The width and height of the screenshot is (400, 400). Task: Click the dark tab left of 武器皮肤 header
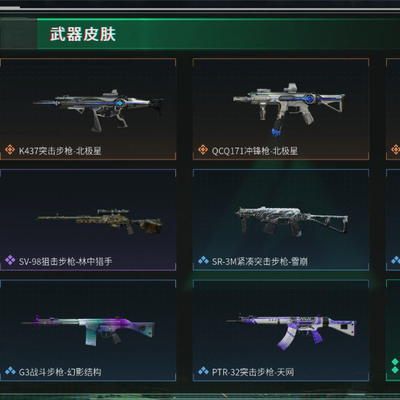(x=18, y=34)
